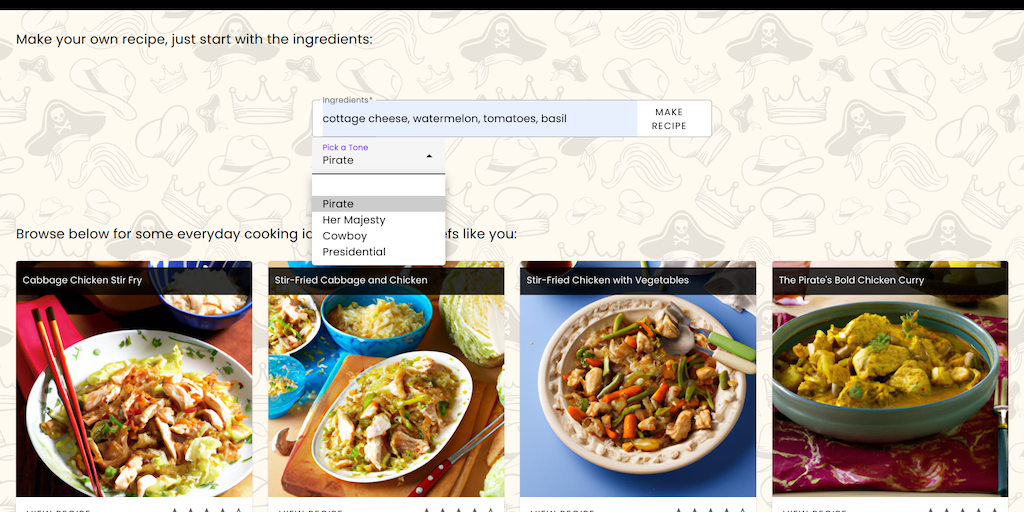
Task: Open The Pirate's Bold Chicken Curry photo
Action: coord(890,395)
